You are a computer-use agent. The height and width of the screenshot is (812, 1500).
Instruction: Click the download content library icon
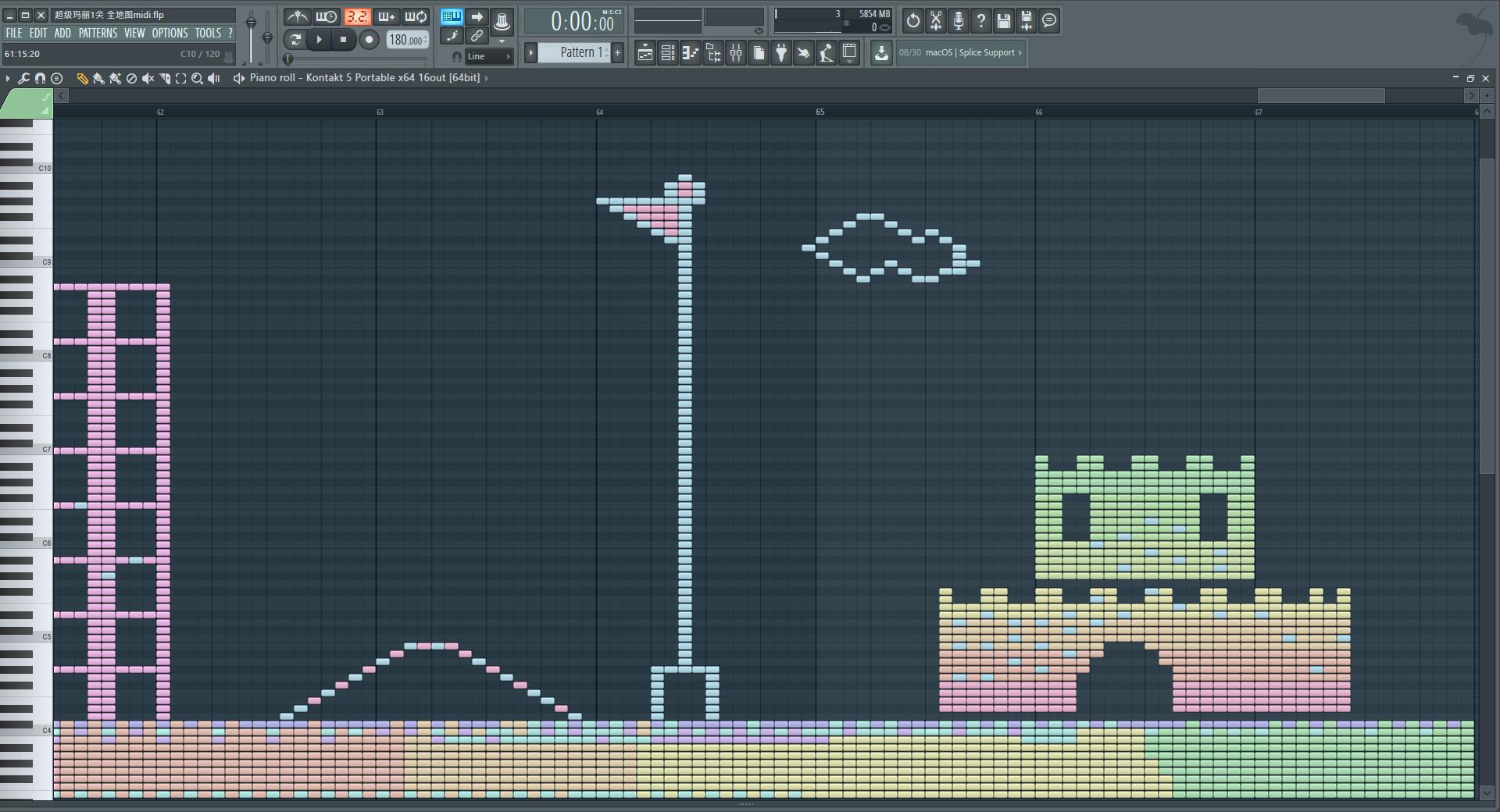point(881,53)
